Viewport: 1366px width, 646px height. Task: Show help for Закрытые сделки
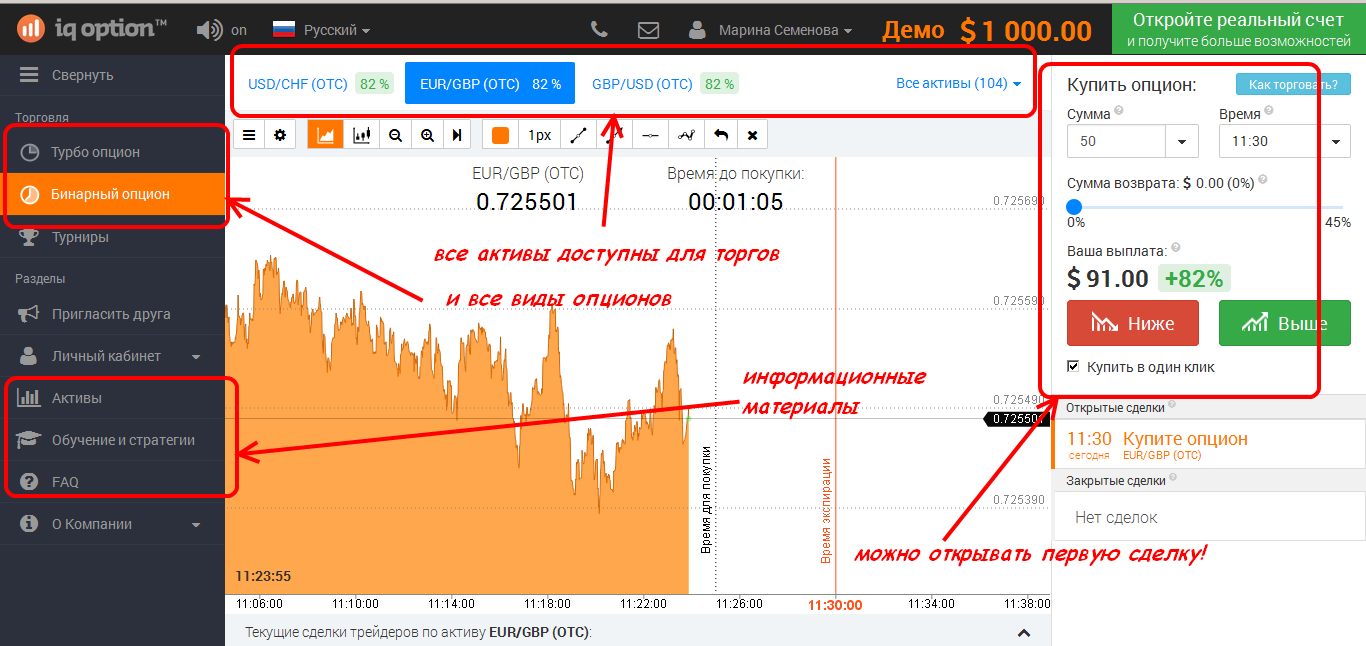pos(1172,479)
